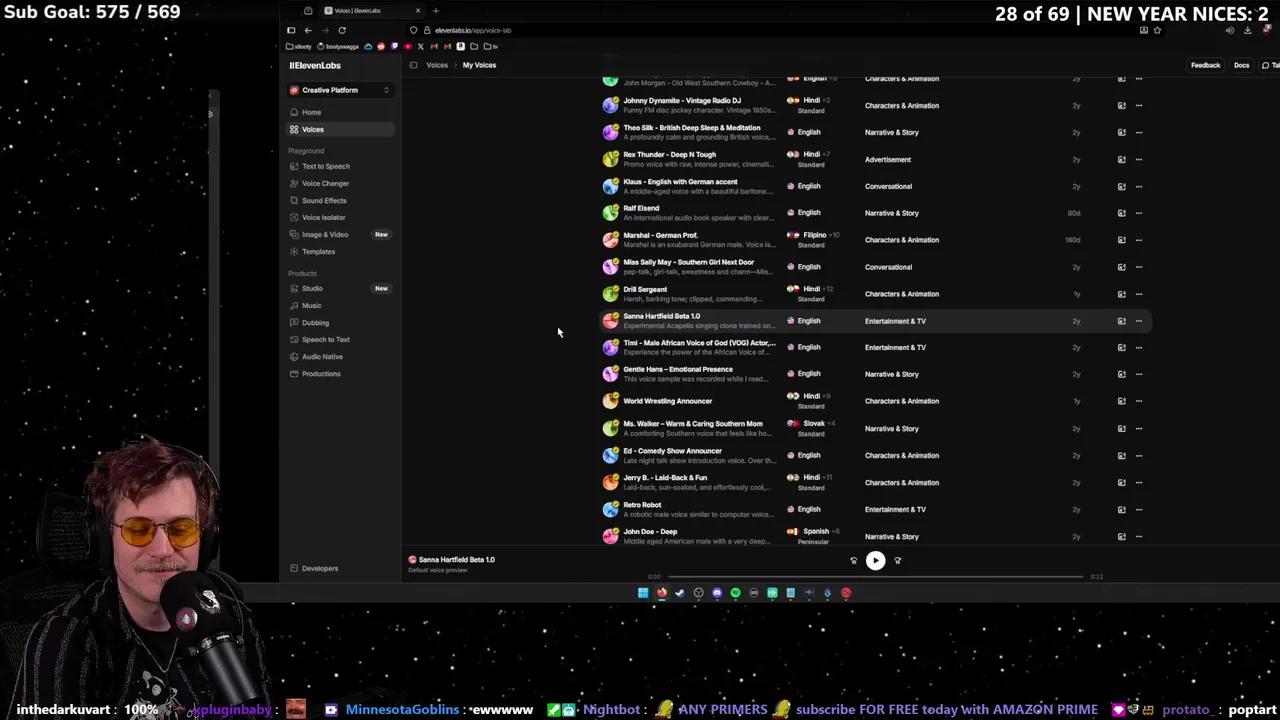Image resolution: width=1280 pixels, height=720 pixels.
Task: Open more options for John Doe - Deep
Action: coord(1139,536)
